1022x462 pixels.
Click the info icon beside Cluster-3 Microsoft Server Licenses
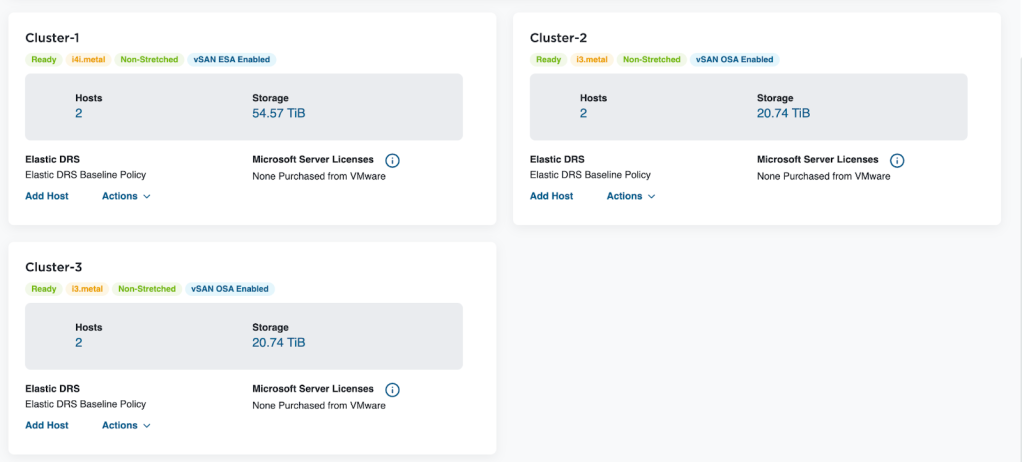tap(392, 390)
